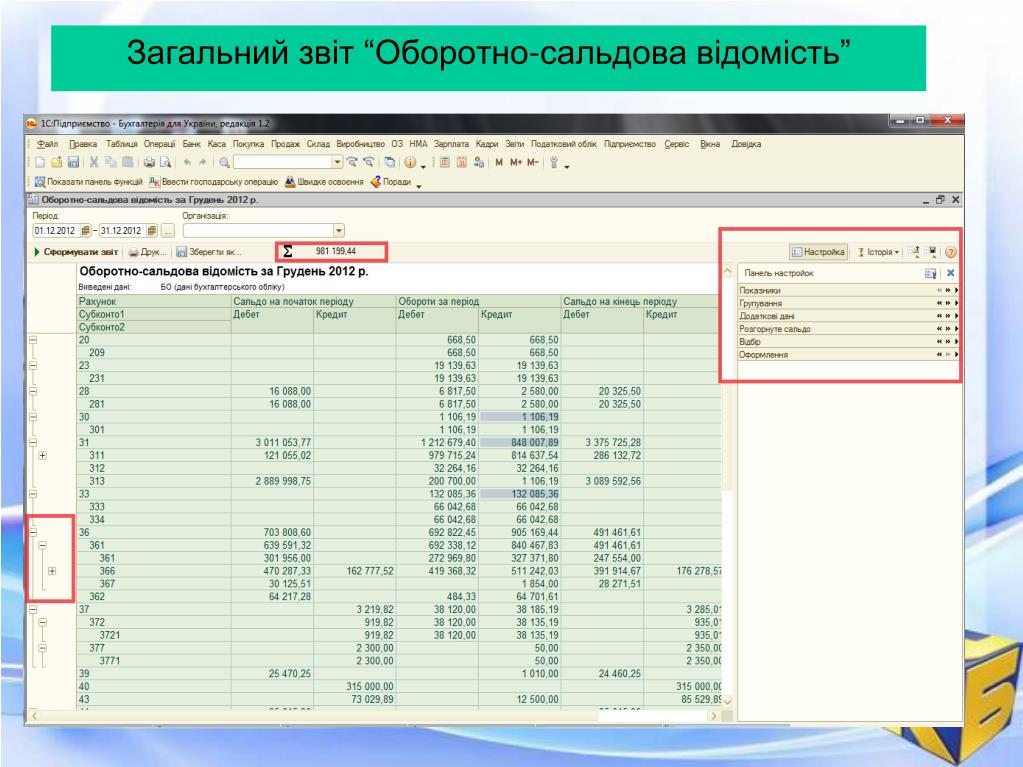1023x767 pixels.
Task: Open the calendar icon in toolbar
Action: click(x=462, y=162)
